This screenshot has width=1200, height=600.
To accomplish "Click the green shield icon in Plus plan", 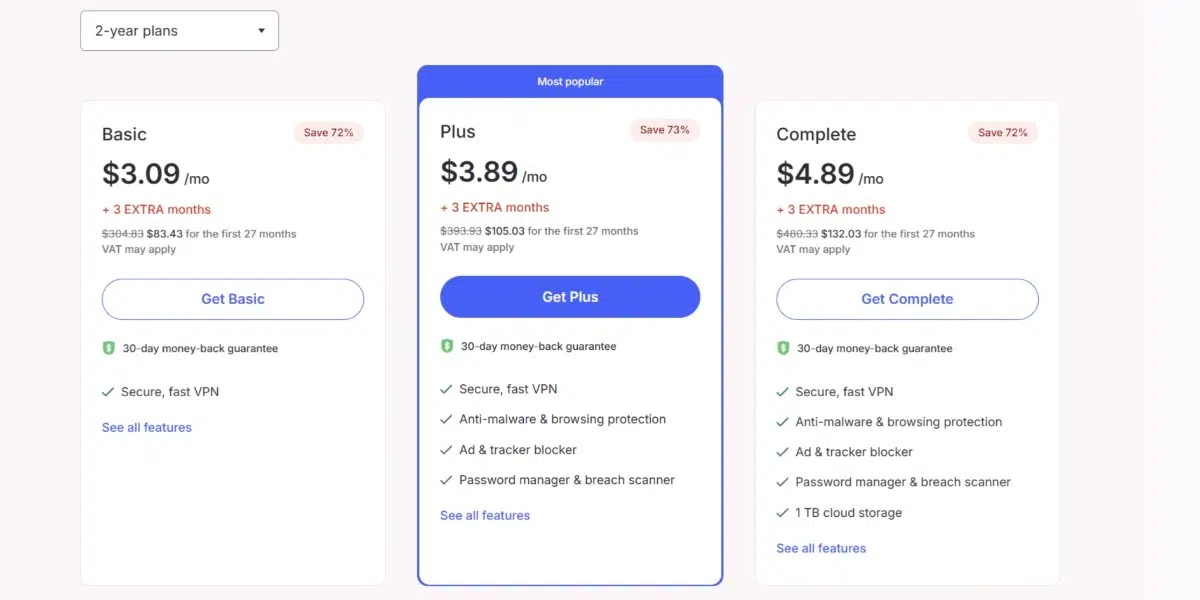I will [x=447, y=346].
